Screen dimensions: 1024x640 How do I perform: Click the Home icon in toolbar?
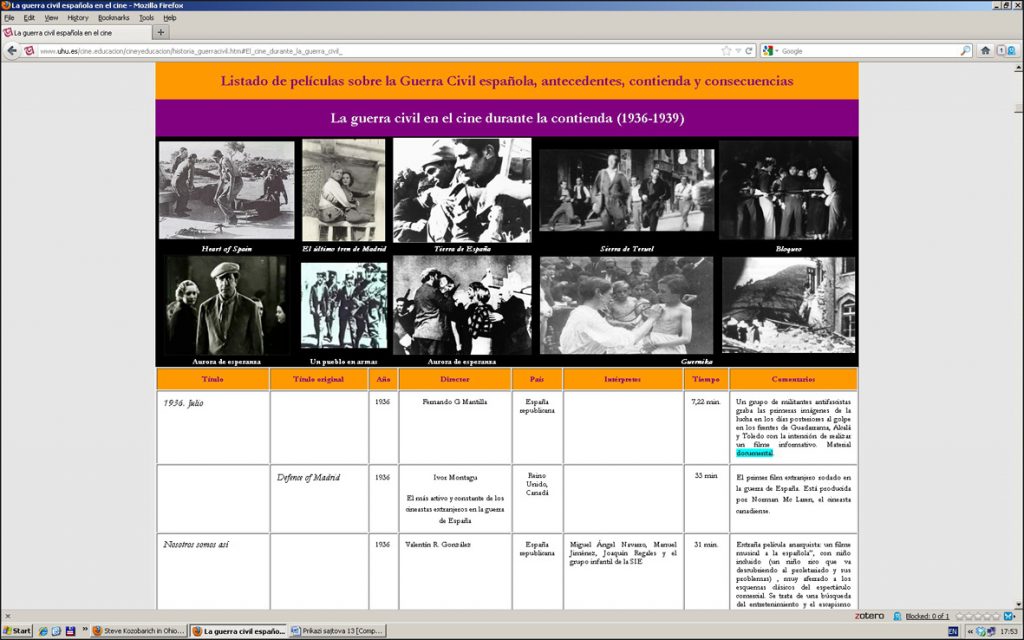985,51
